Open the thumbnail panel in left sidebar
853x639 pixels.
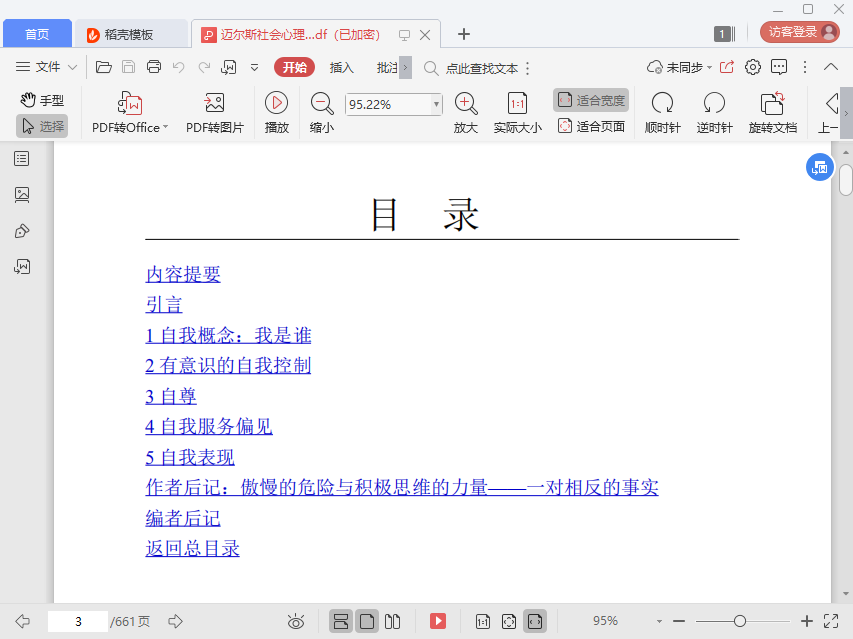pos(22,195)
